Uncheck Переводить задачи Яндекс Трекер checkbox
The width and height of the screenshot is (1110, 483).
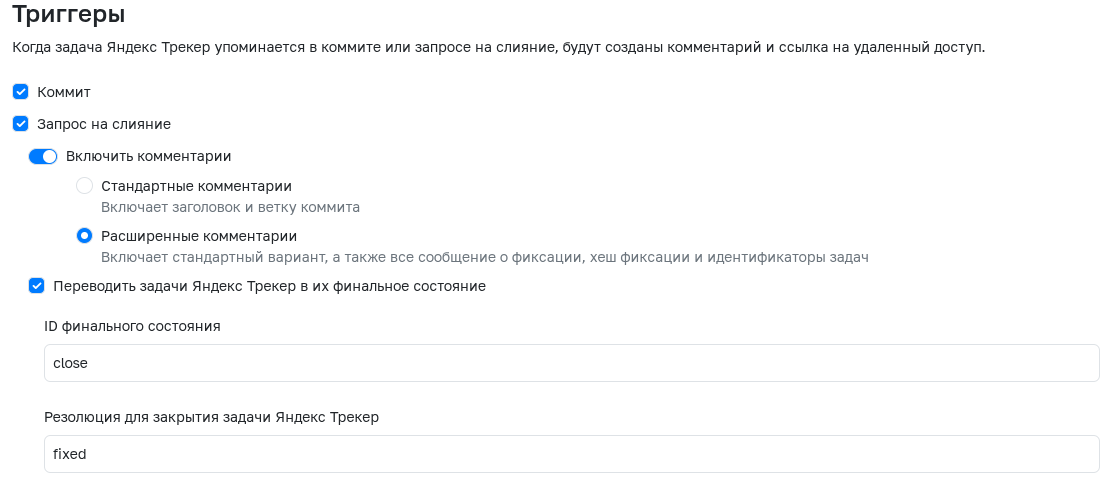[36, 286]
